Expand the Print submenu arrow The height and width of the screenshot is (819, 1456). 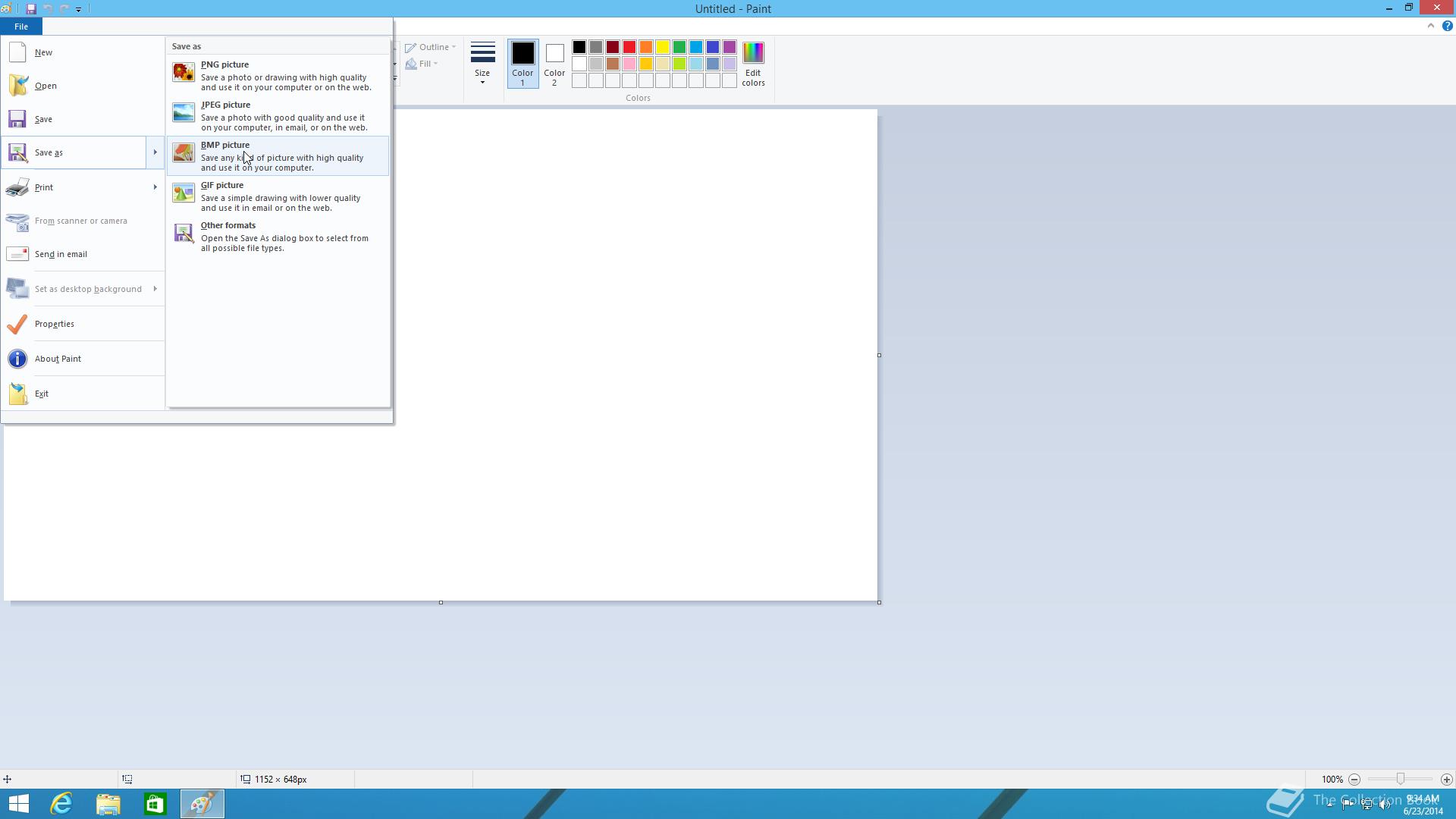pyautogui.click(x=155, y=187)
